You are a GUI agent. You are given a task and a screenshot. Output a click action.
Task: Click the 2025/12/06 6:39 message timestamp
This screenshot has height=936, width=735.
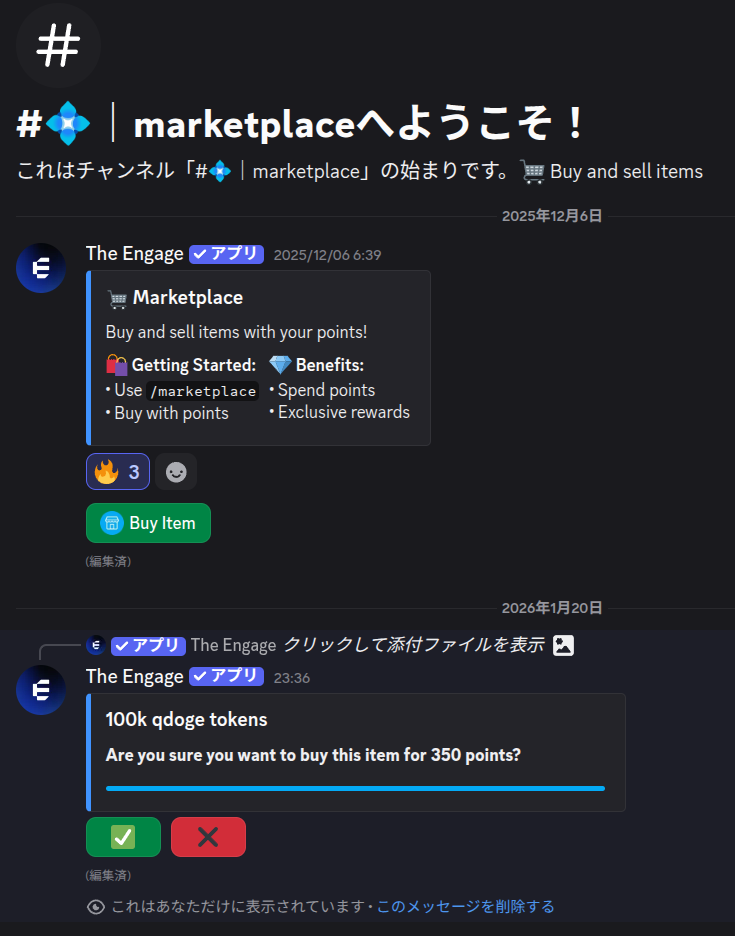327,255
